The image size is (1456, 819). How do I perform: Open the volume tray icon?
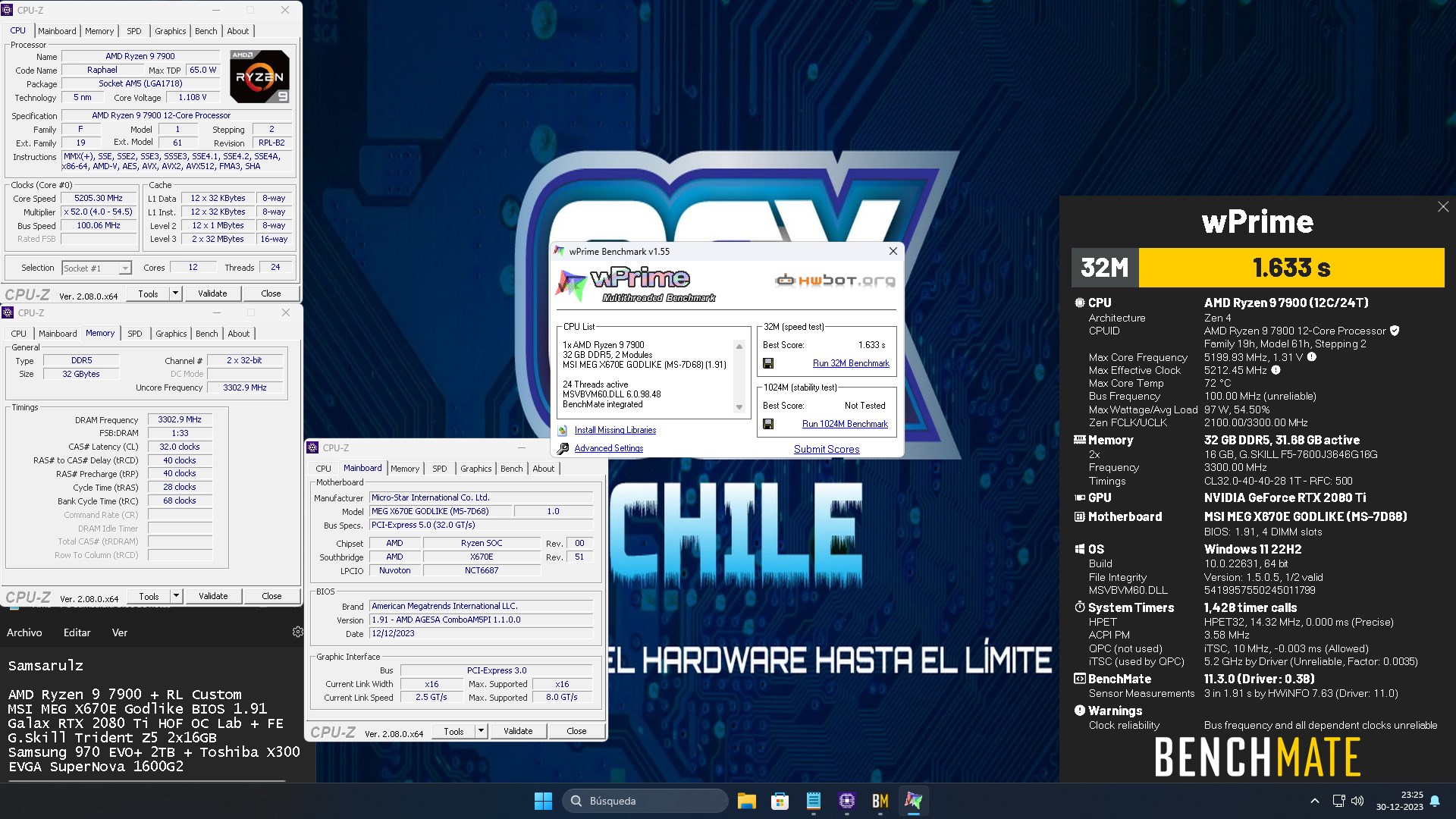click(1357, 801)
